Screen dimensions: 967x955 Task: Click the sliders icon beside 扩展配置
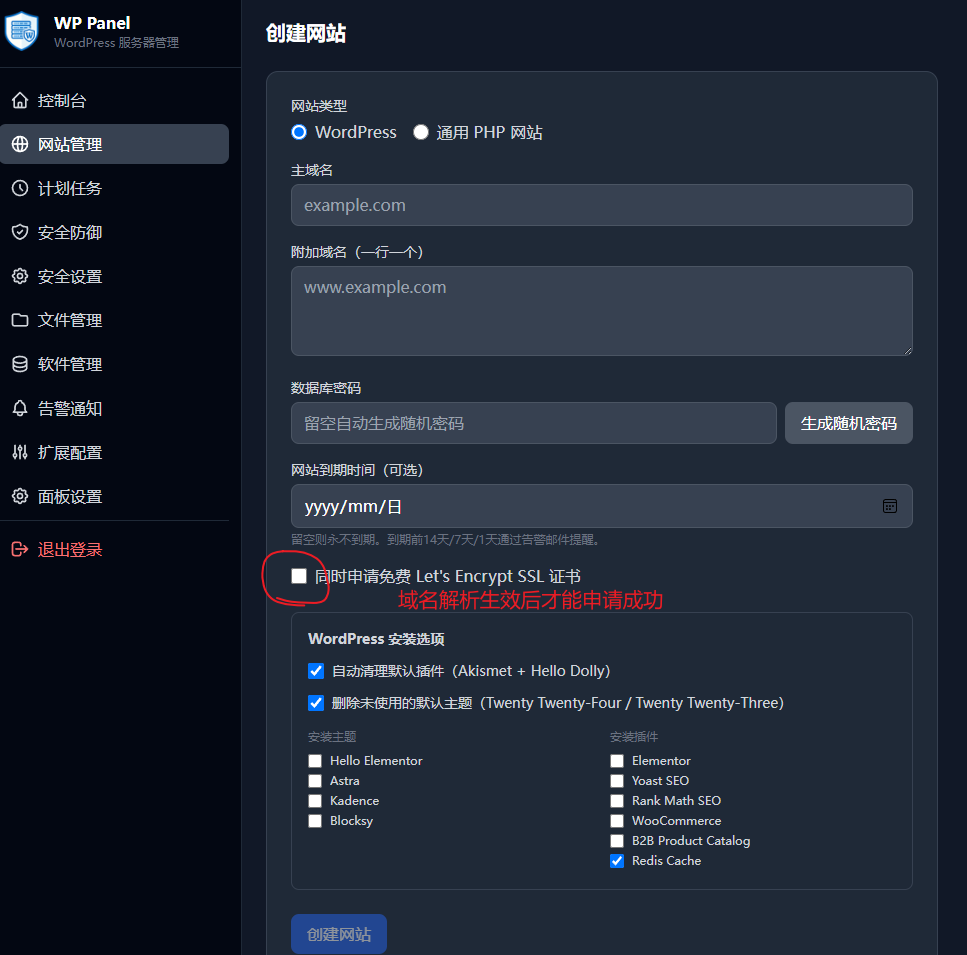(20, 452)
